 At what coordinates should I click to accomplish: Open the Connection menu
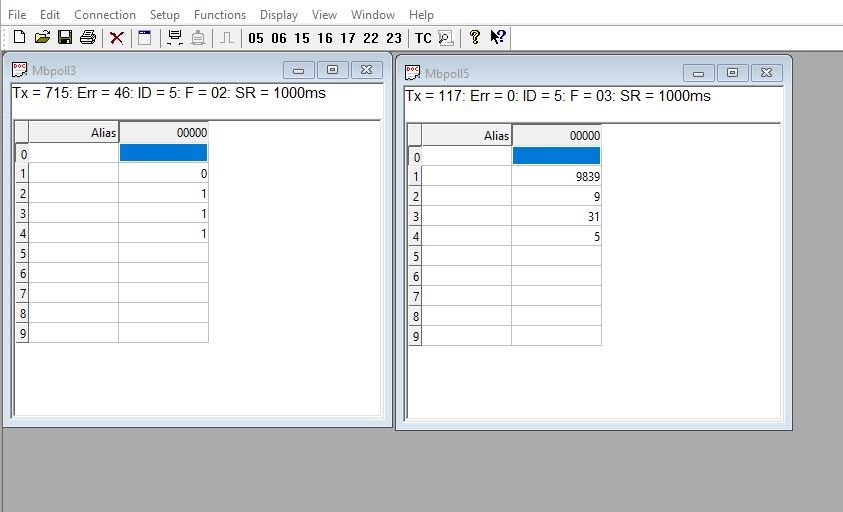[105, 15]
